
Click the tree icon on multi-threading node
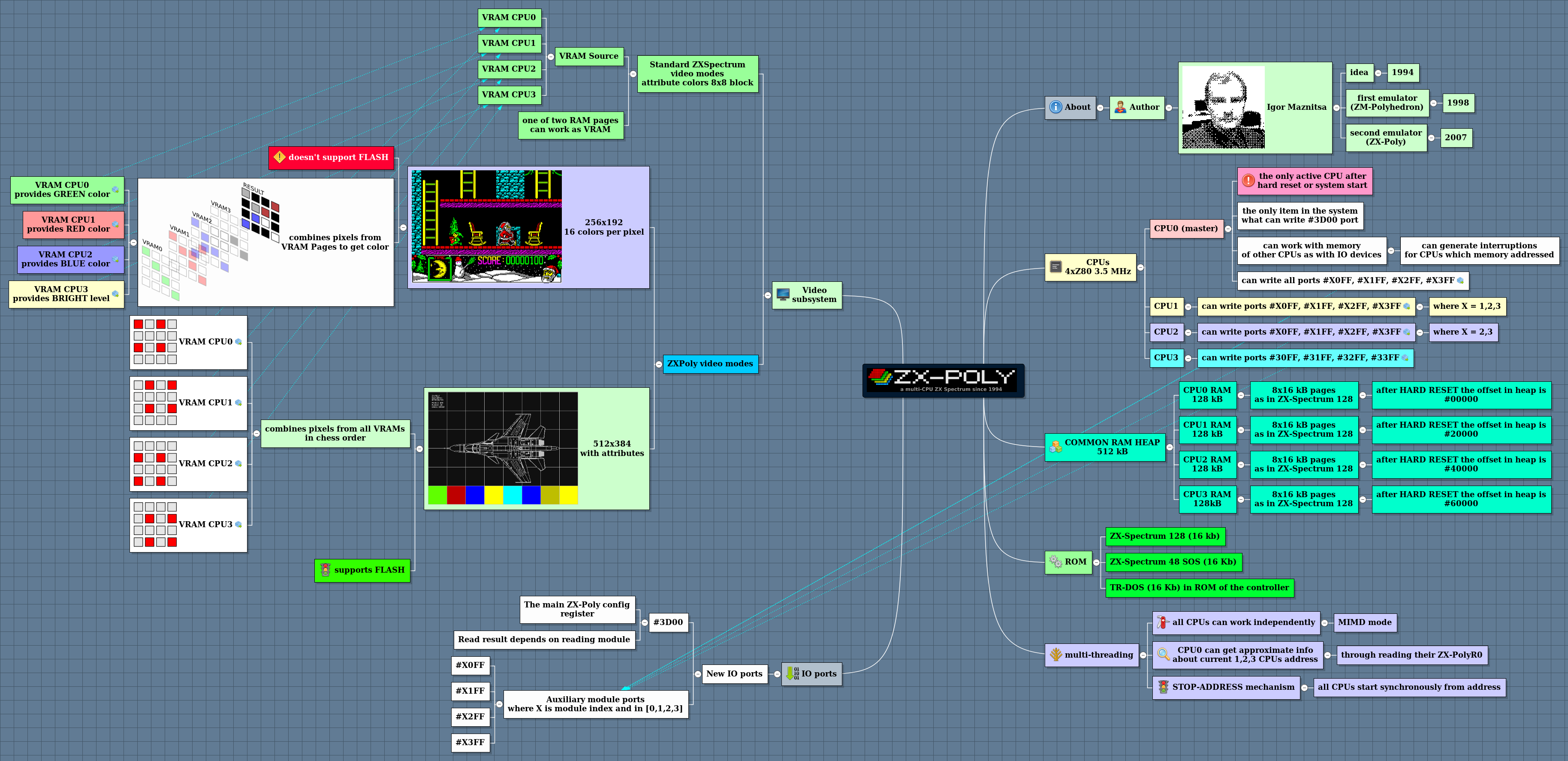1055,655
